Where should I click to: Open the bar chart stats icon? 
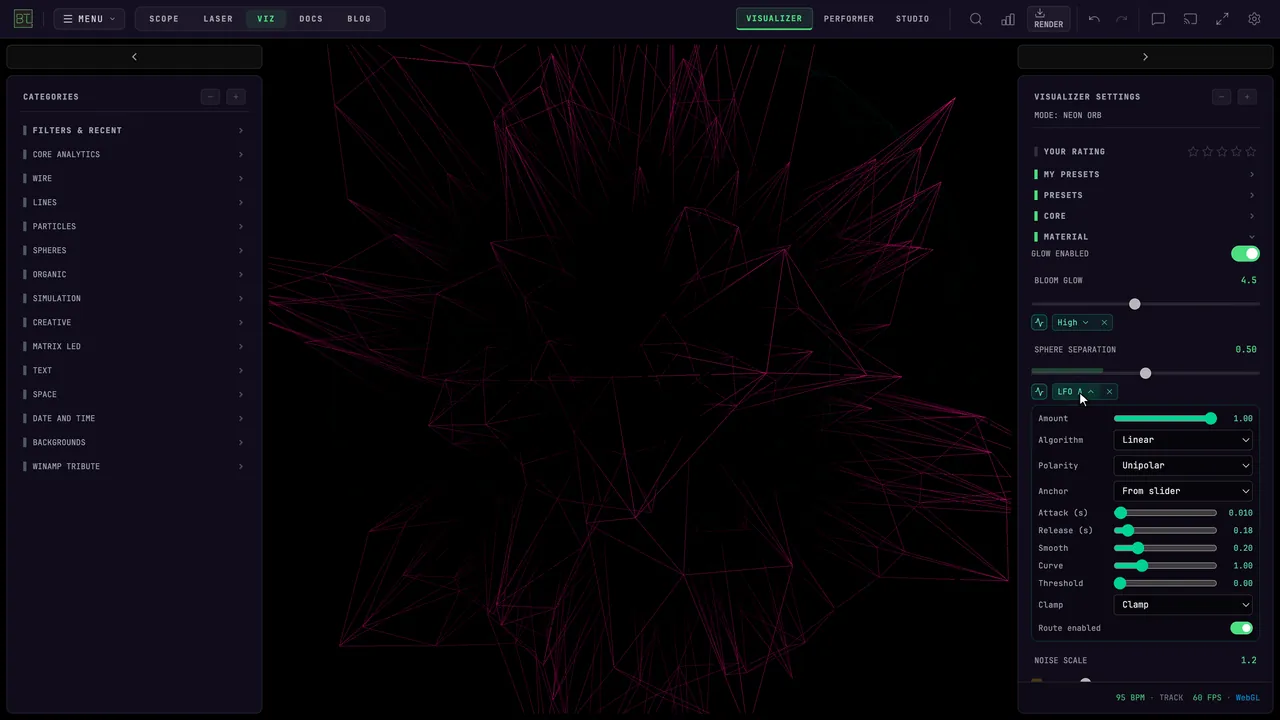[x=1008, y=19]
